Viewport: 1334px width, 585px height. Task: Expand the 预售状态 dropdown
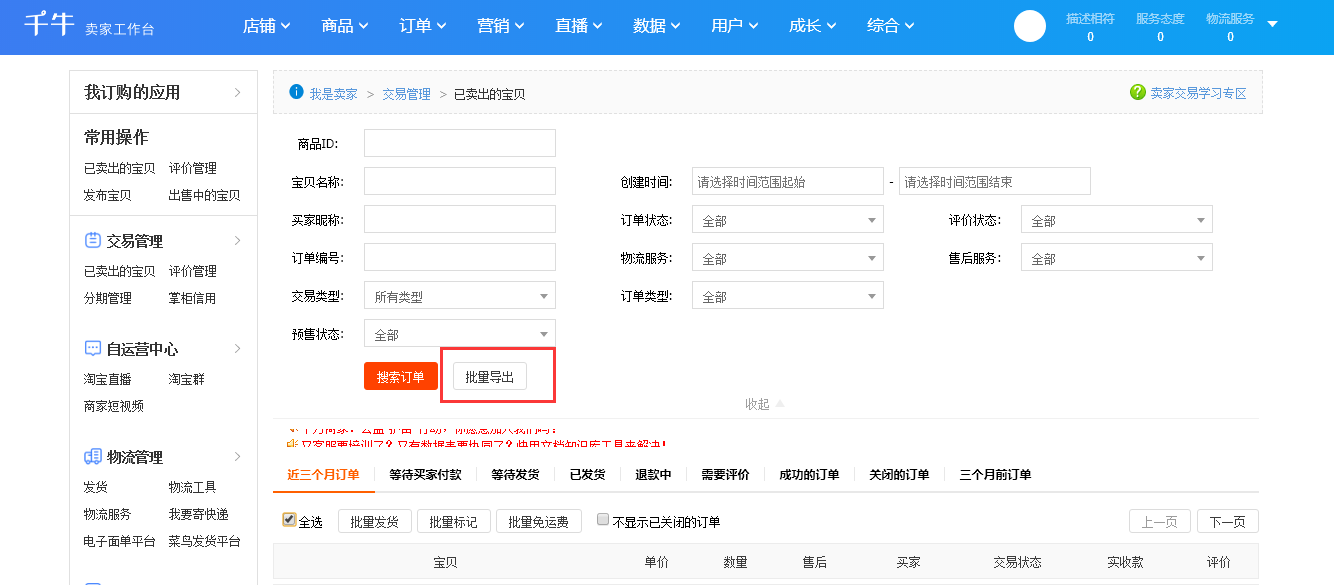460,334
